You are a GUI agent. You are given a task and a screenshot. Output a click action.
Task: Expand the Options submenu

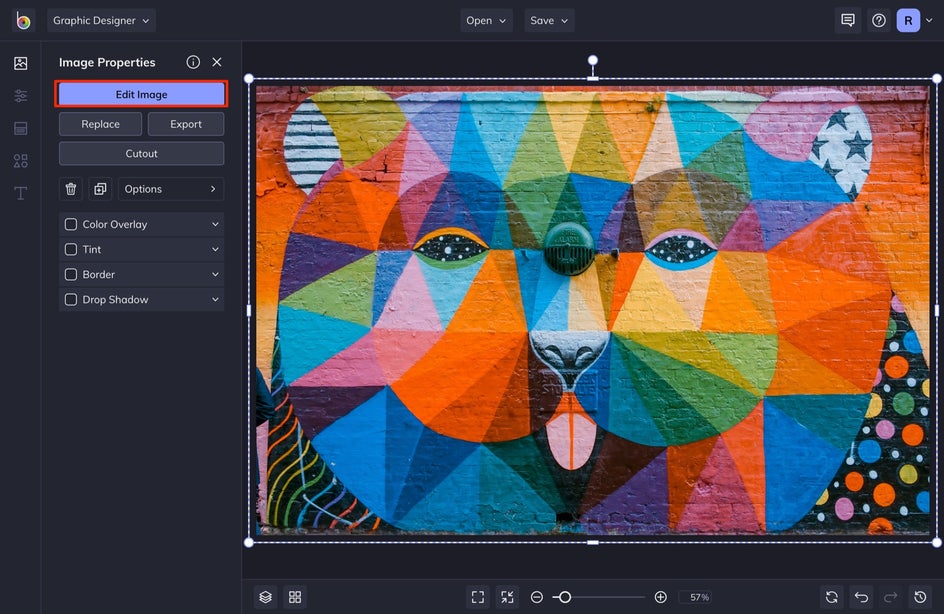171,189
